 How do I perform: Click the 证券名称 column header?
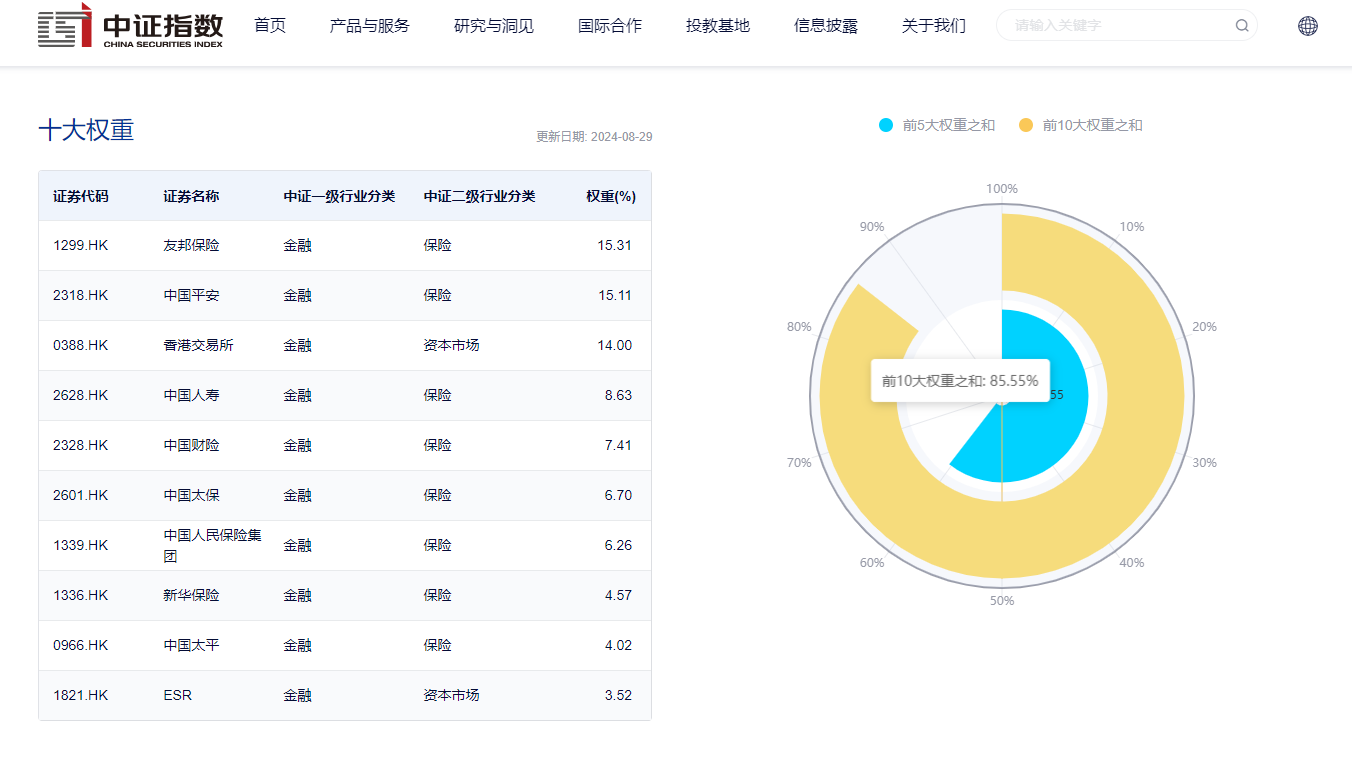[x=191, y=196]
